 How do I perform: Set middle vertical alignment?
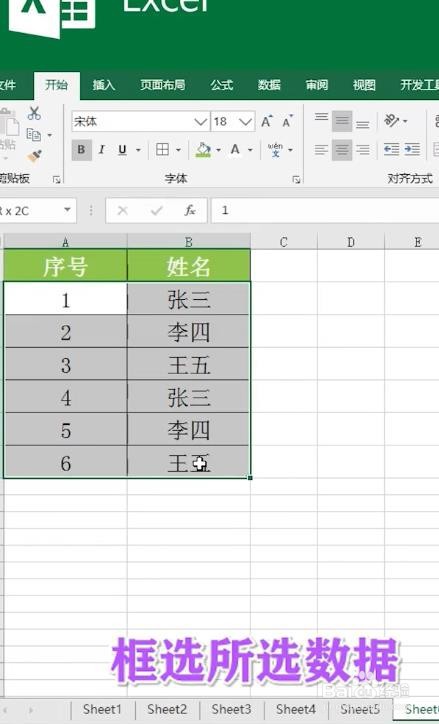[x=342, y=121]
